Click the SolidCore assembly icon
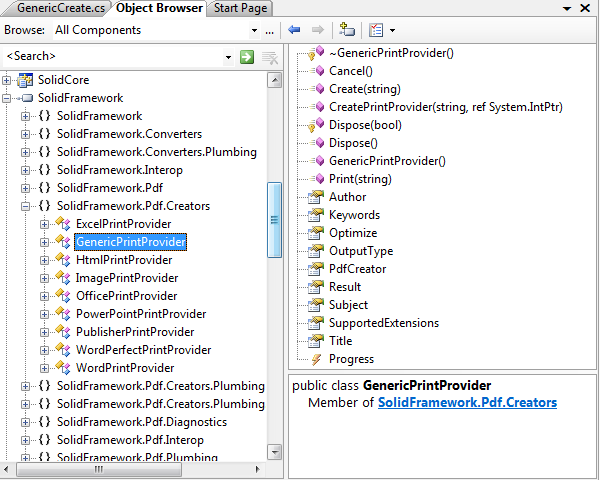 (x=25, y=80)
